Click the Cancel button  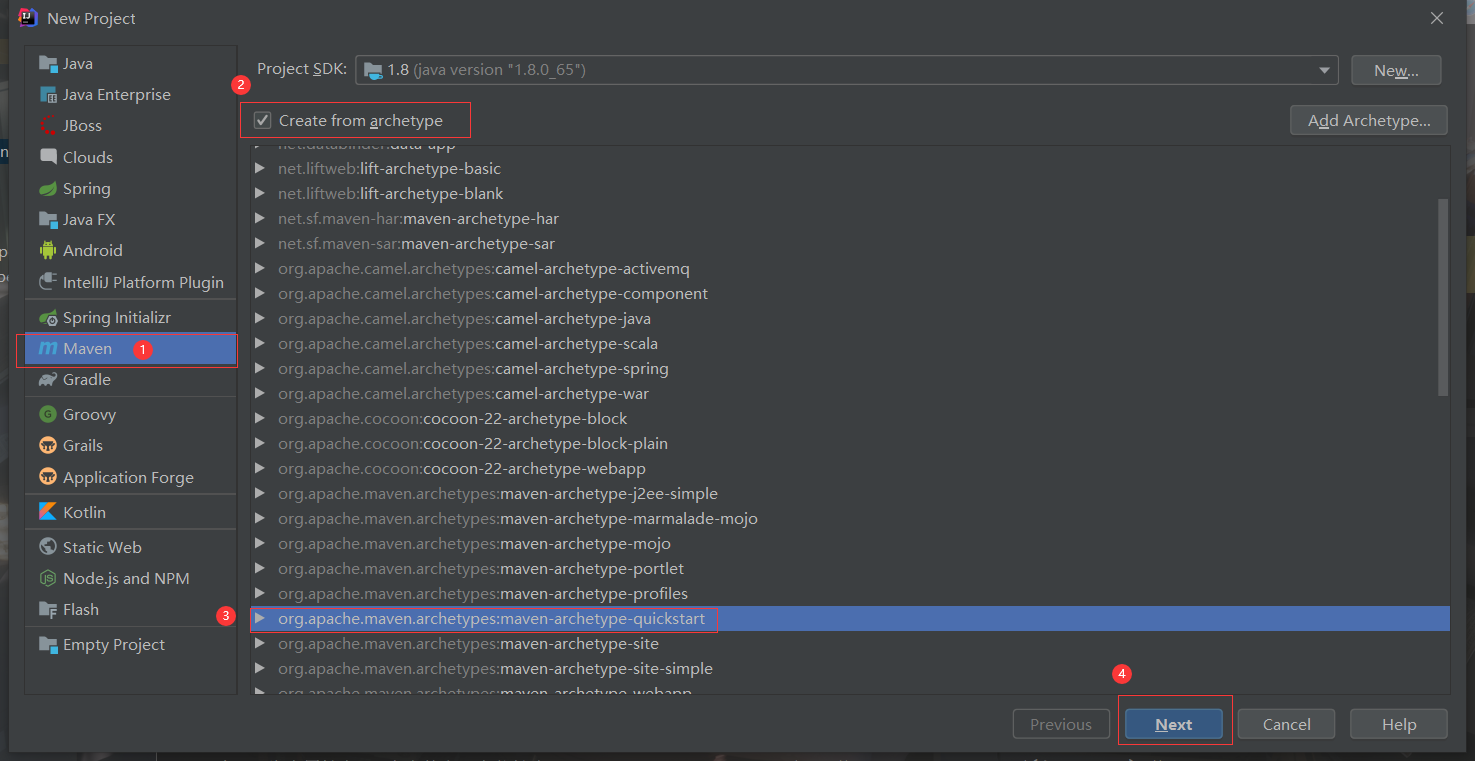pos(1286,724)
